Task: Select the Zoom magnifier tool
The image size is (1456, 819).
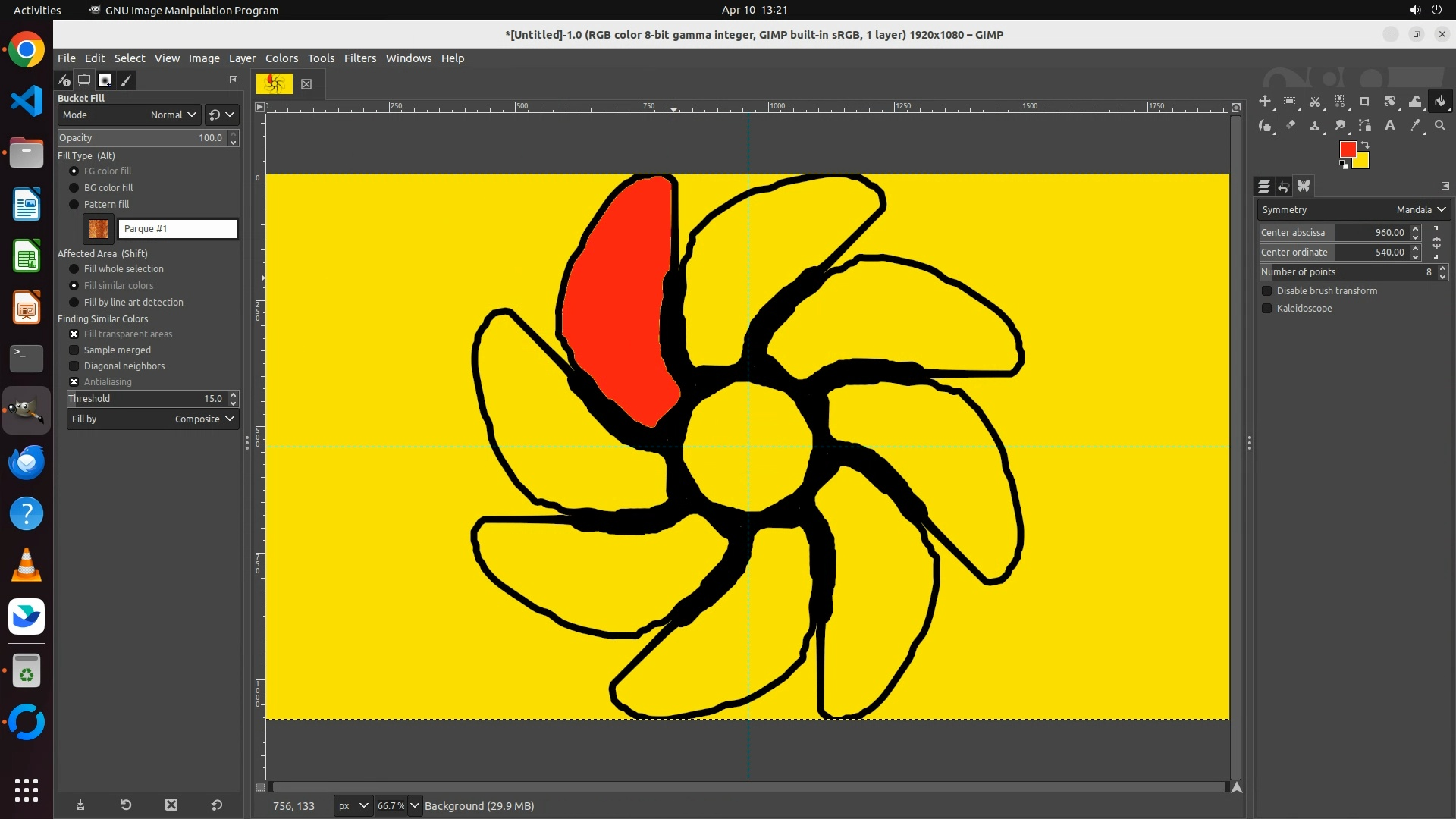Action: click(1440, 126)
